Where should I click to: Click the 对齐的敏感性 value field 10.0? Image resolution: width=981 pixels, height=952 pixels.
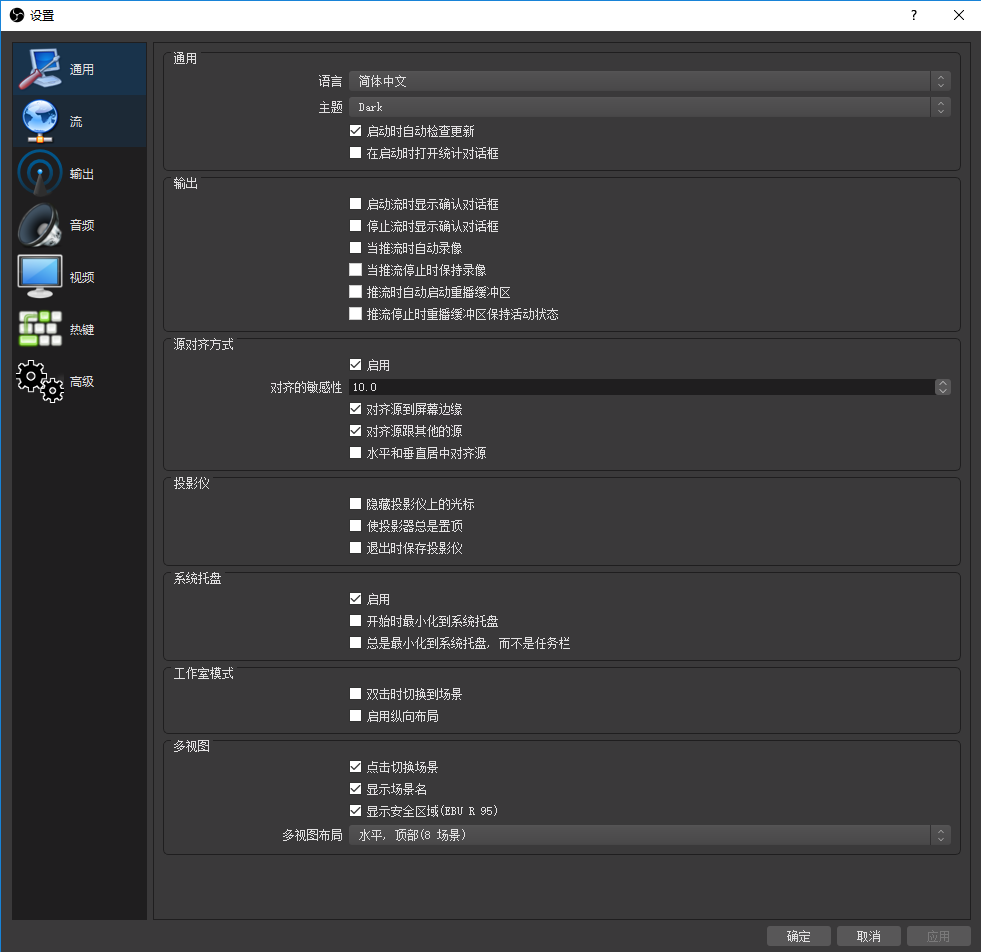642,387
